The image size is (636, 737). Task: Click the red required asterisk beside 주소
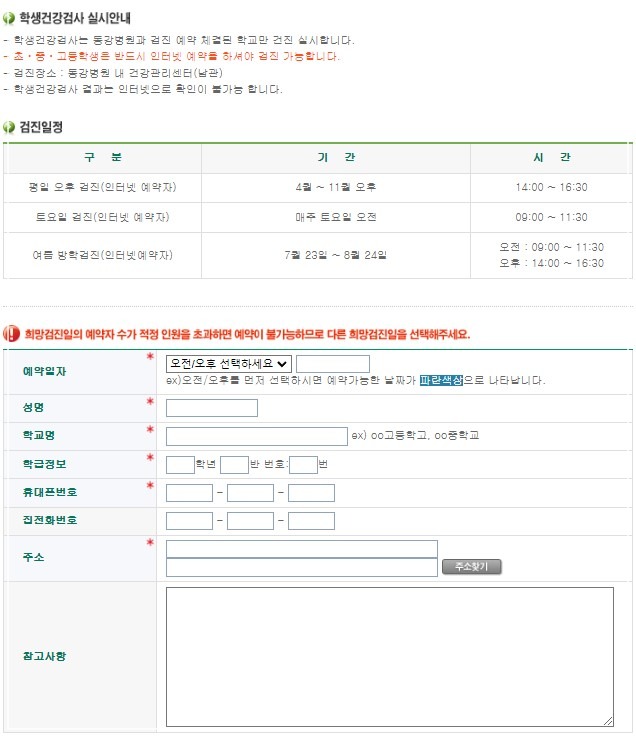pos(150,542)
